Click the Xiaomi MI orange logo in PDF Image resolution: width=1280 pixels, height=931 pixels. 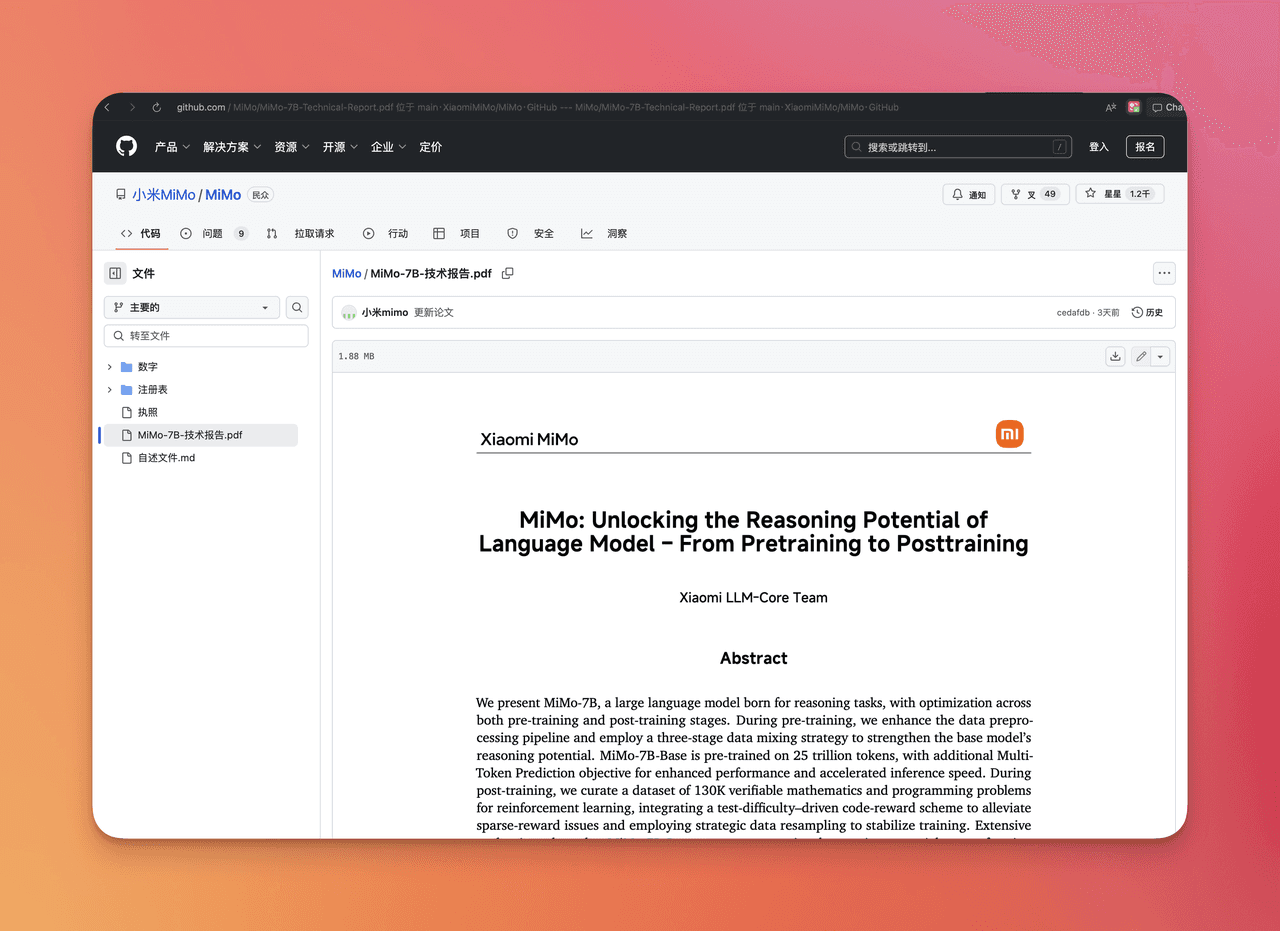(1010, 434)
